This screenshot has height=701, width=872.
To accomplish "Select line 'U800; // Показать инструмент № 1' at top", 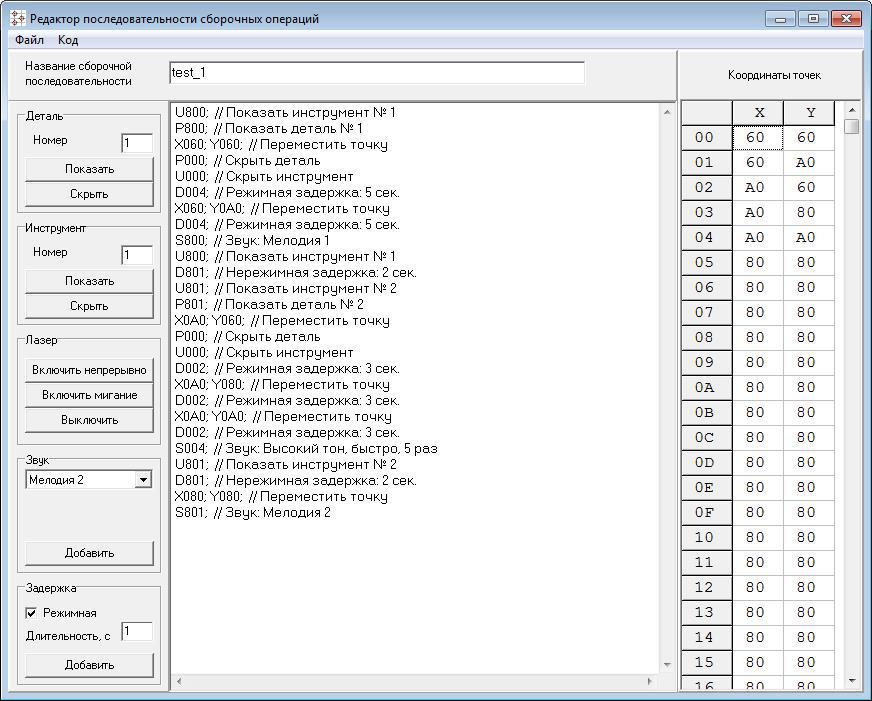I will point(285,113).
